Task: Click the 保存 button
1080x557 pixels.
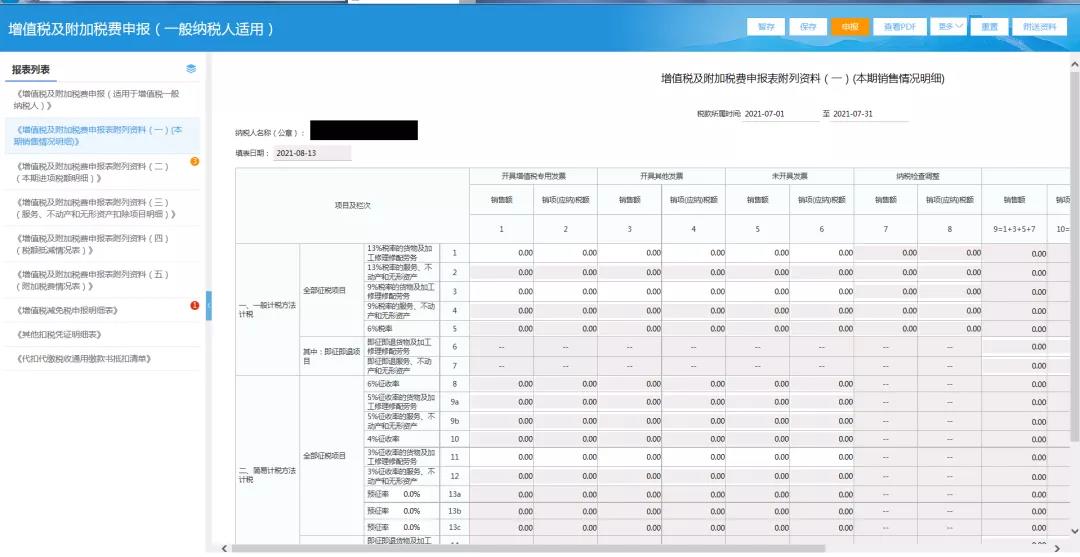Action: coord(807,27)
